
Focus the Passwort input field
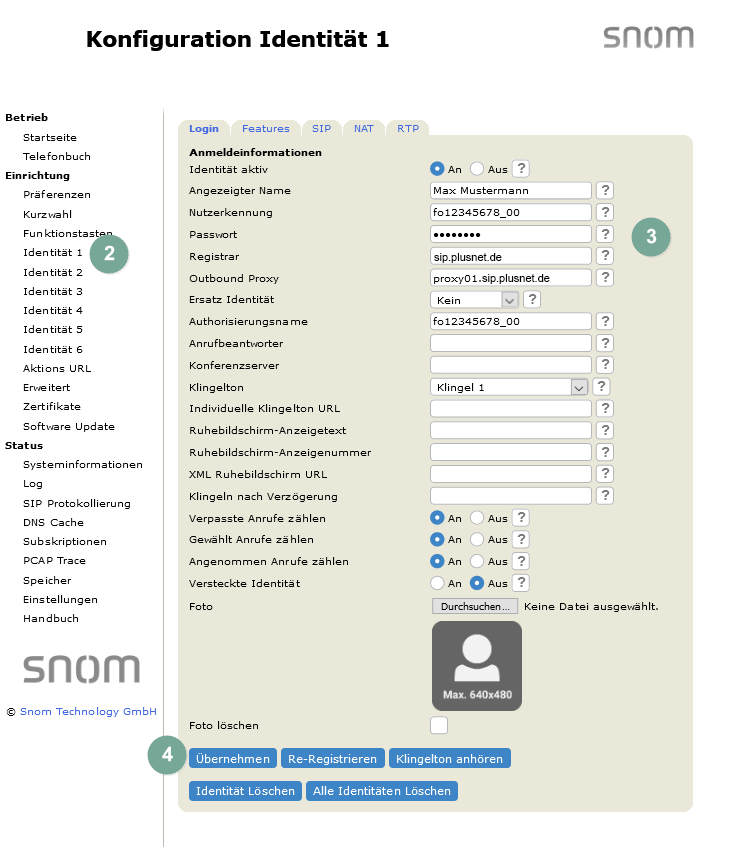pos(511,234)
